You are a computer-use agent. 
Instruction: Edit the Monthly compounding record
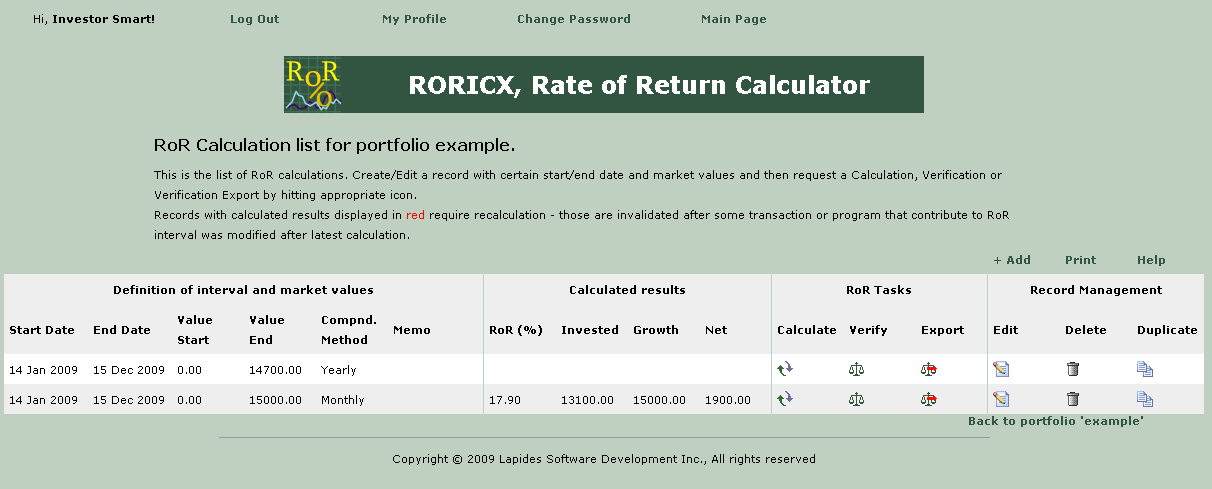1001,399
